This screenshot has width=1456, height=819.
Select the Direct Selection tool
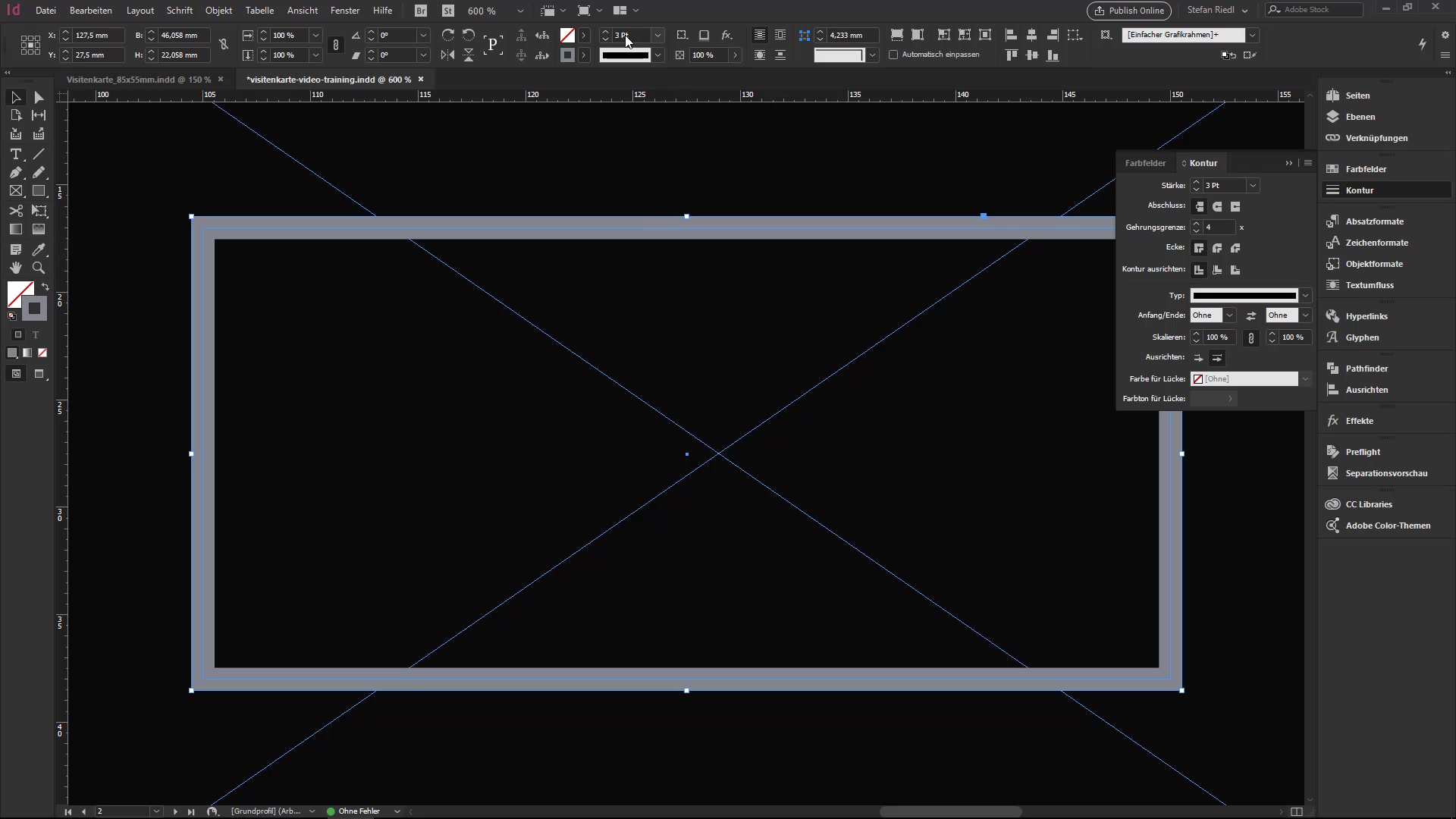(39, 97)
